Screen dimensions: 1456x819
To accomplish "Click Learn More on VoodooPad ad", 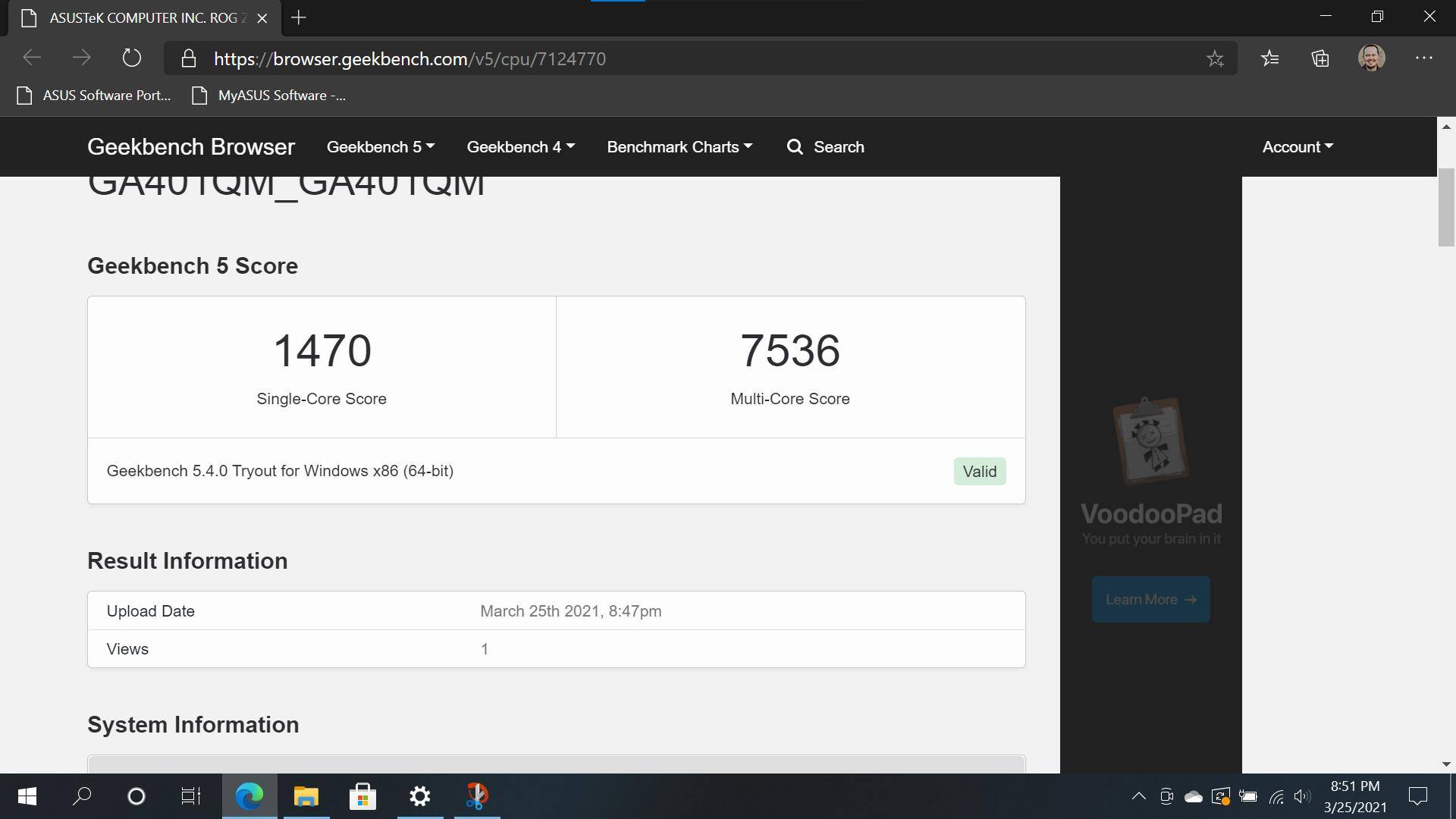I will click(1150, 600).
